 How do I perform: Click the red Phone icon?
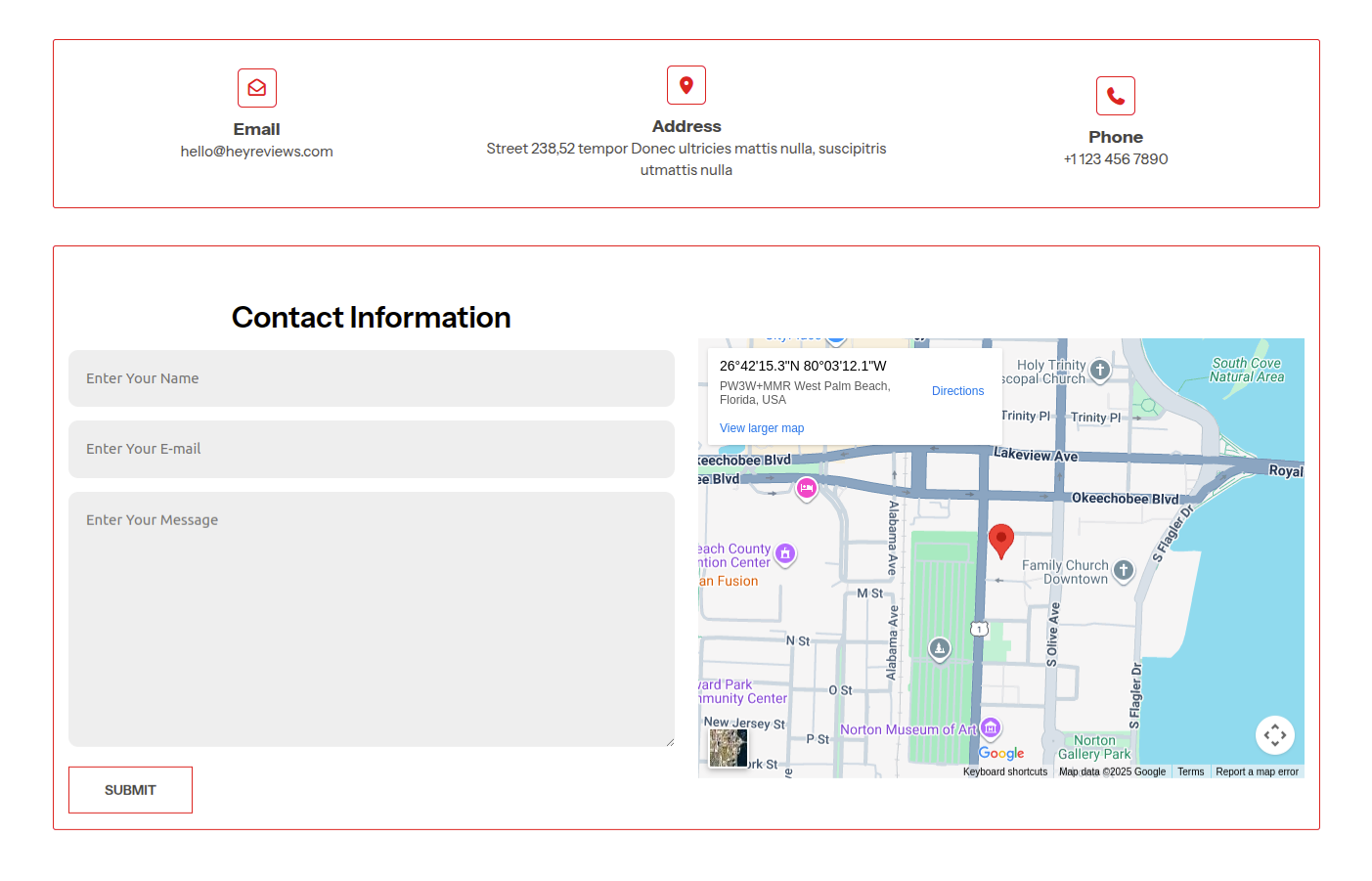[1115, 96]
